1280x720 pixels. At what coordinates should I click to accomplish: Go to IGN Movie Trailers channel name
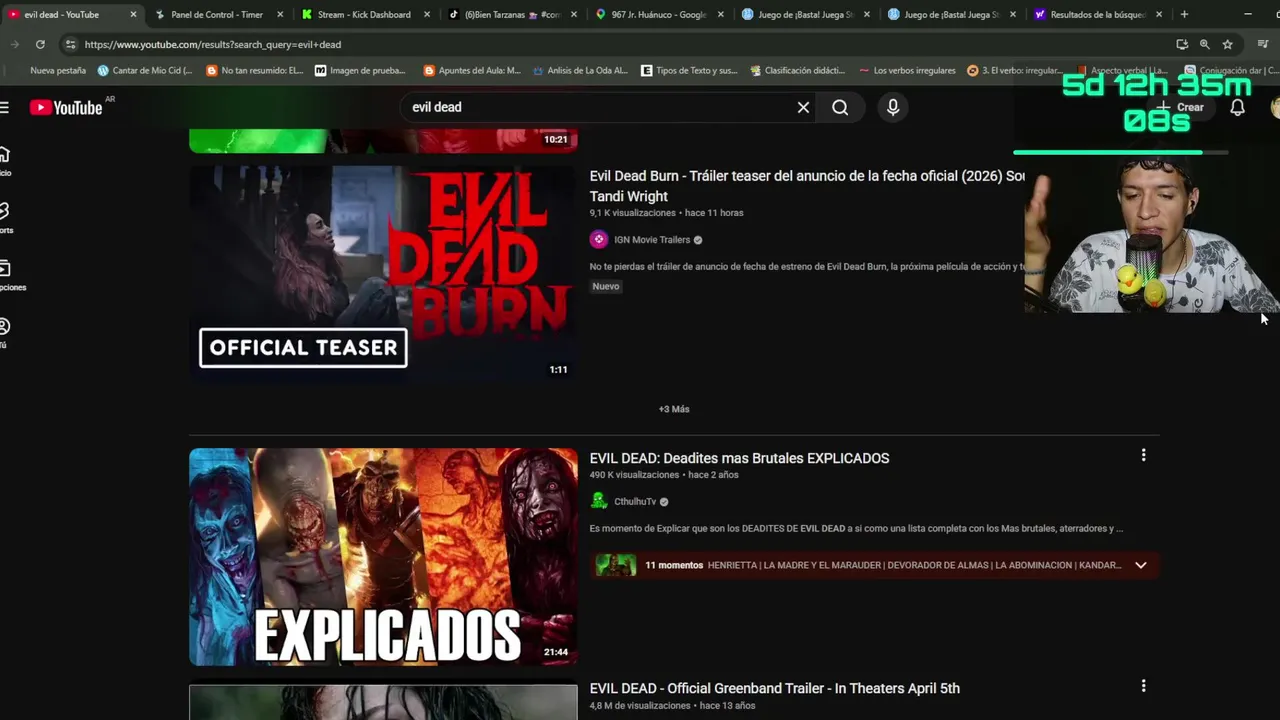click(x=652, y=240)
